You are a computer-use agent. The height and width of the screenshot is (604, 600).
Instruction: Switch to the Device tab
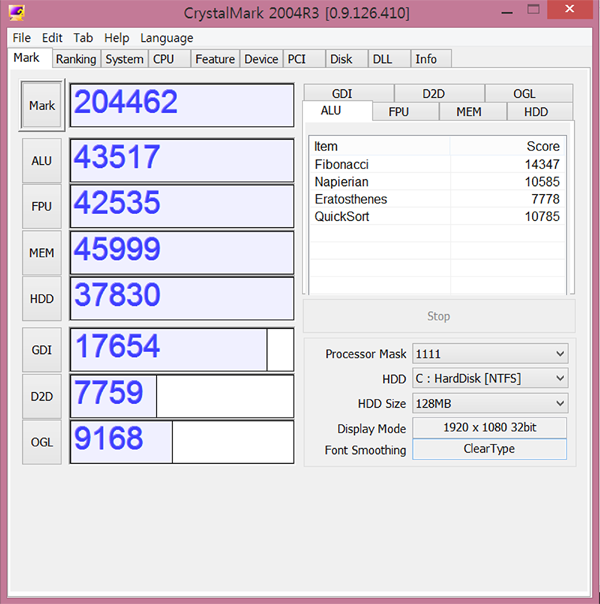tap(261, 59)
